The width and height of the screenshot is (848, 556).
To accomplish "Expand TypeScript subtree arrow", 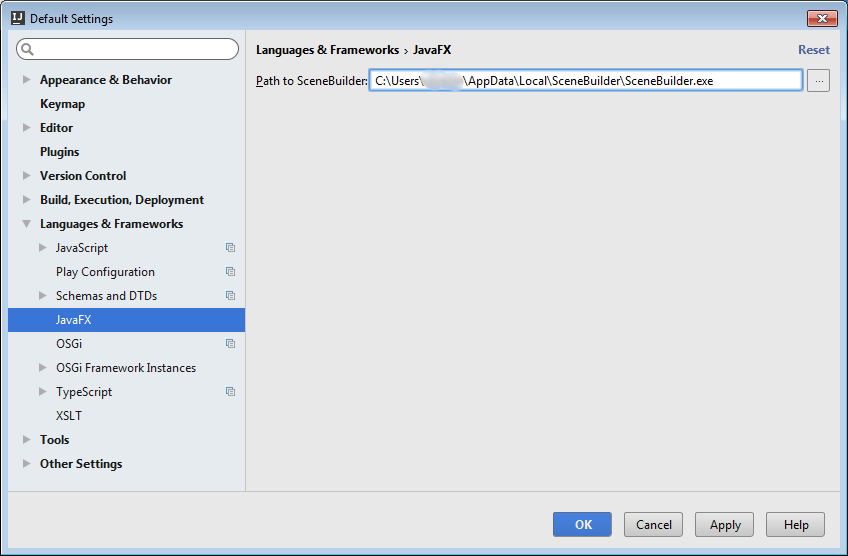I will pos(42,392).
